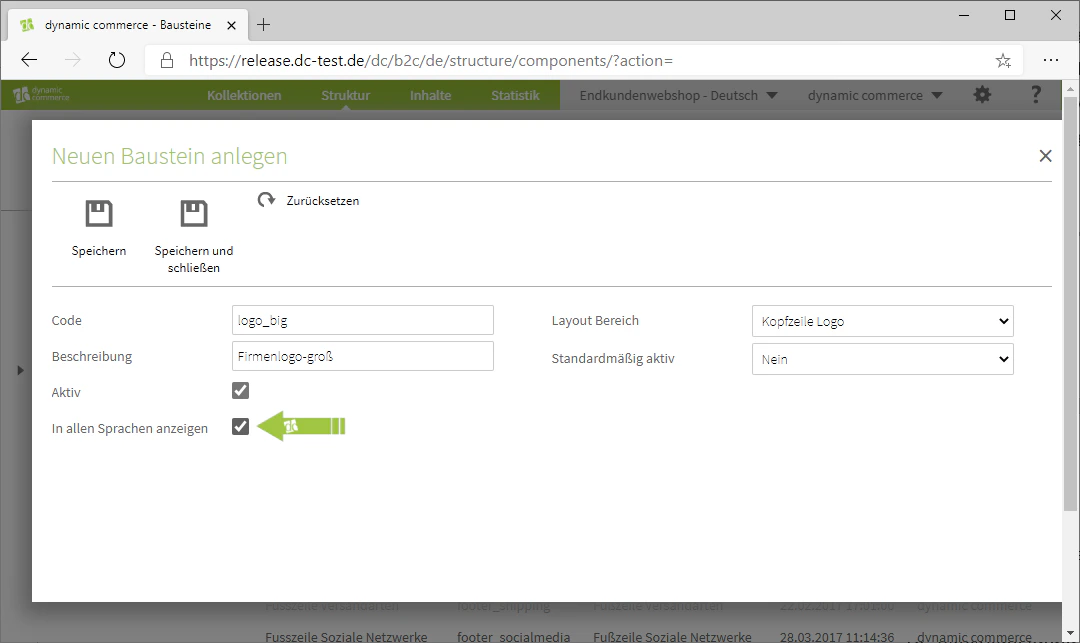Click the Speichern text label

pos(98,251)
